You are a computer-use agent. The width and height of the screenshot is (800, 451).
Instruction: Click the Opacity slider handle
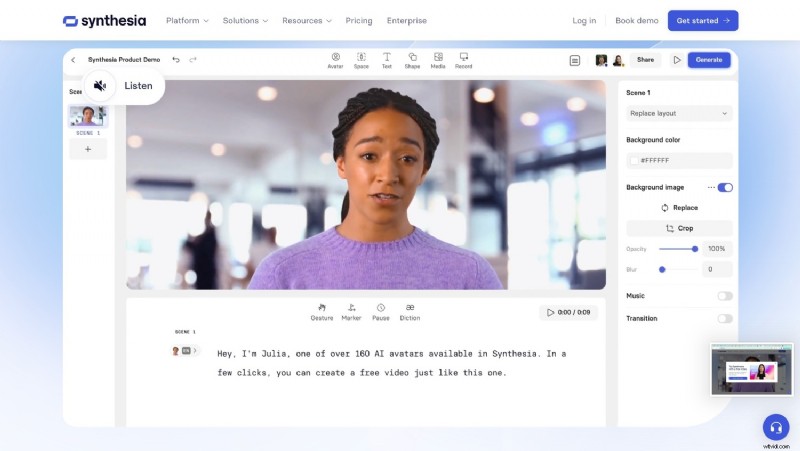pyautogui.click(x=695, y=249)
